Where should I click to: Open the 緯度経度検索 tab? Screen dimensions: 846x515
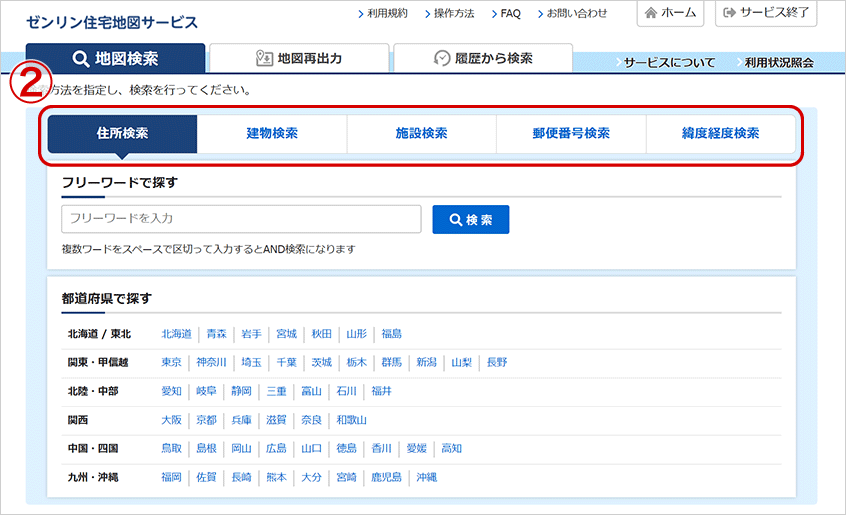pos(720,133)
